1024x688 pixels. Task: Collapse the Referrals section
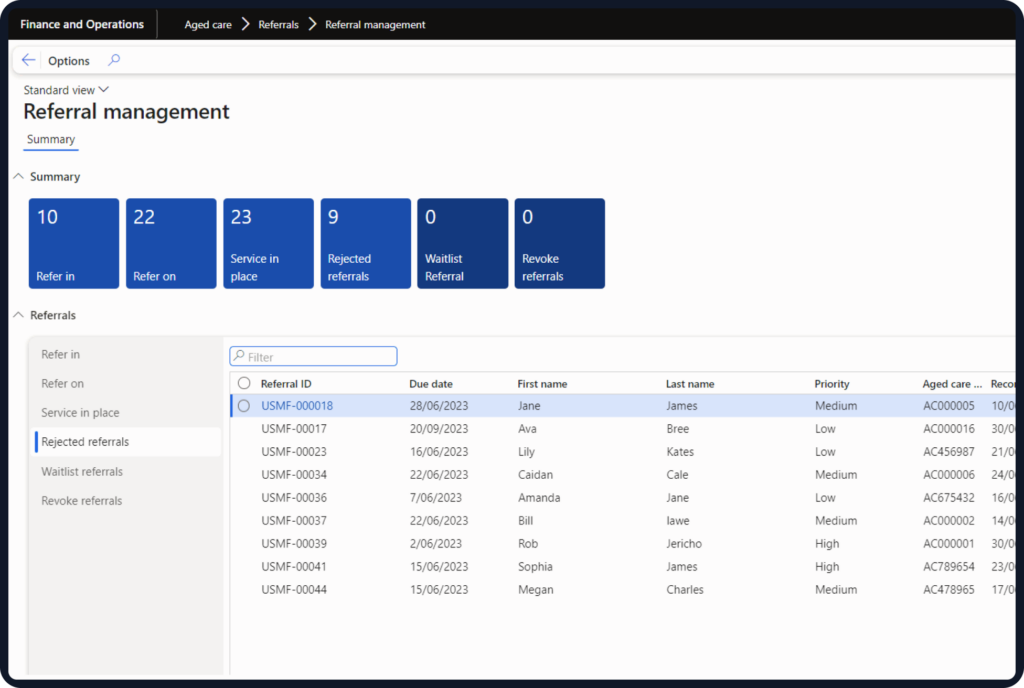pyautogui.click(x=18, y=315)
